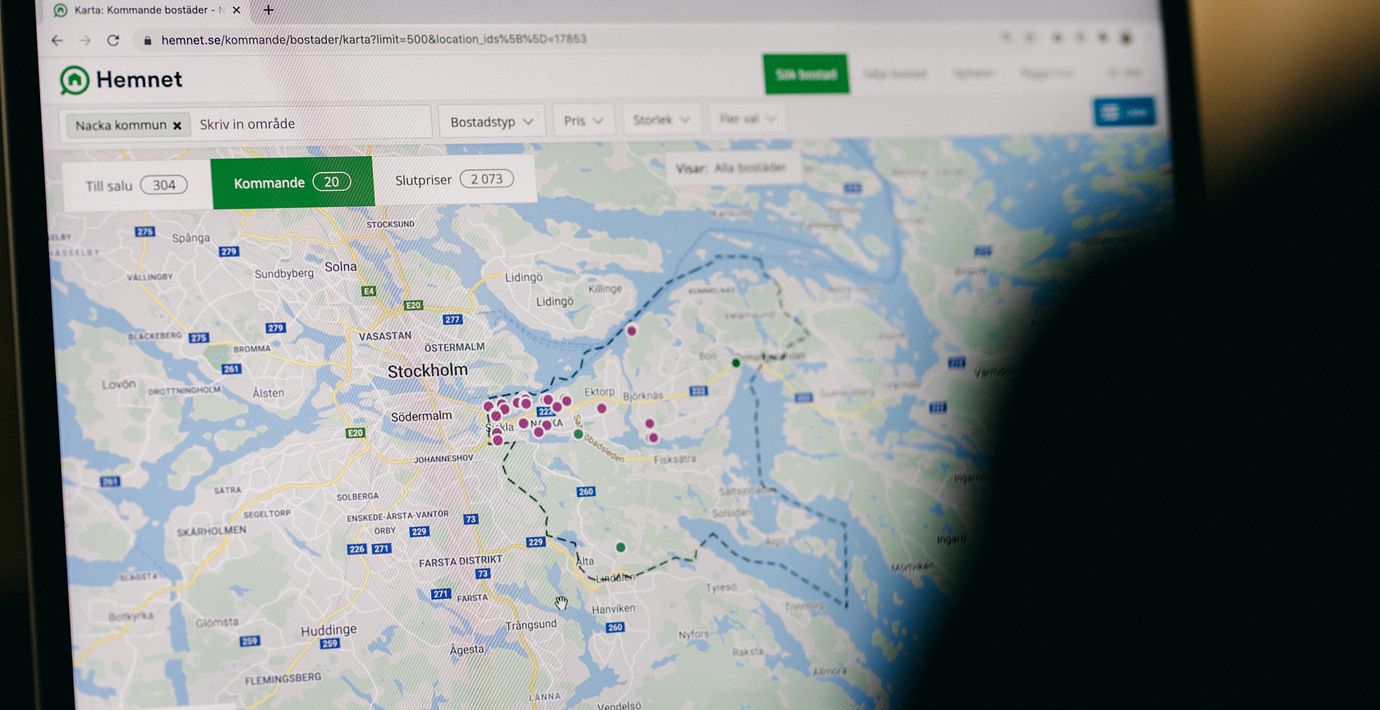
Task: Go back with the browser back arrow
Action: pyautogui.click(x=57, y=40)
